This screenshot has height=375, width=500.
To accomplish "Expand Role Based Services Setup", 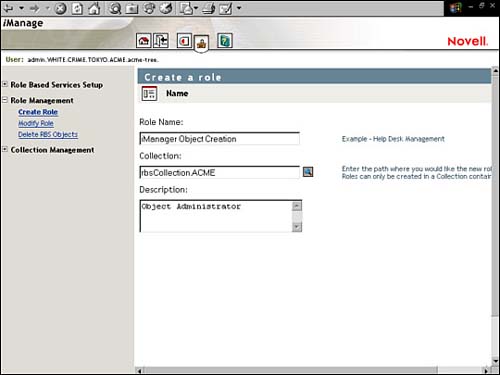I will click(5, 84).
